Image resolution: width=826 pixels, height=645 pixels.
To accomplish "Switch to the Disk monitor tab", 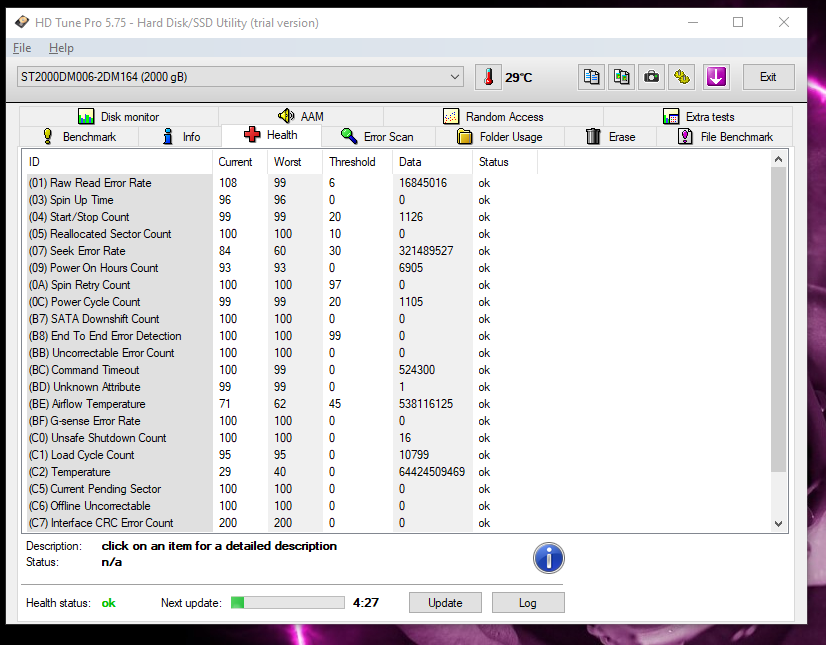I will 119,116.
